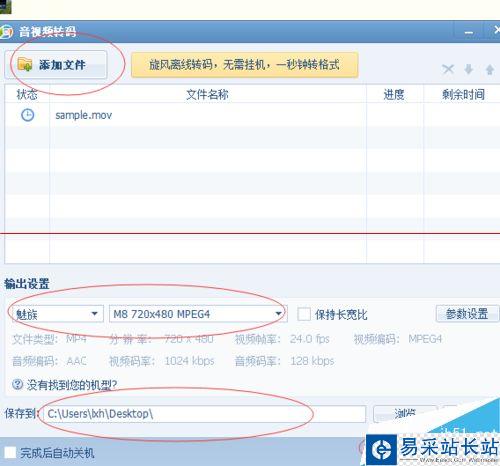
Task: Minimize the 音视频转码 window
Action: tap(469, 32)
